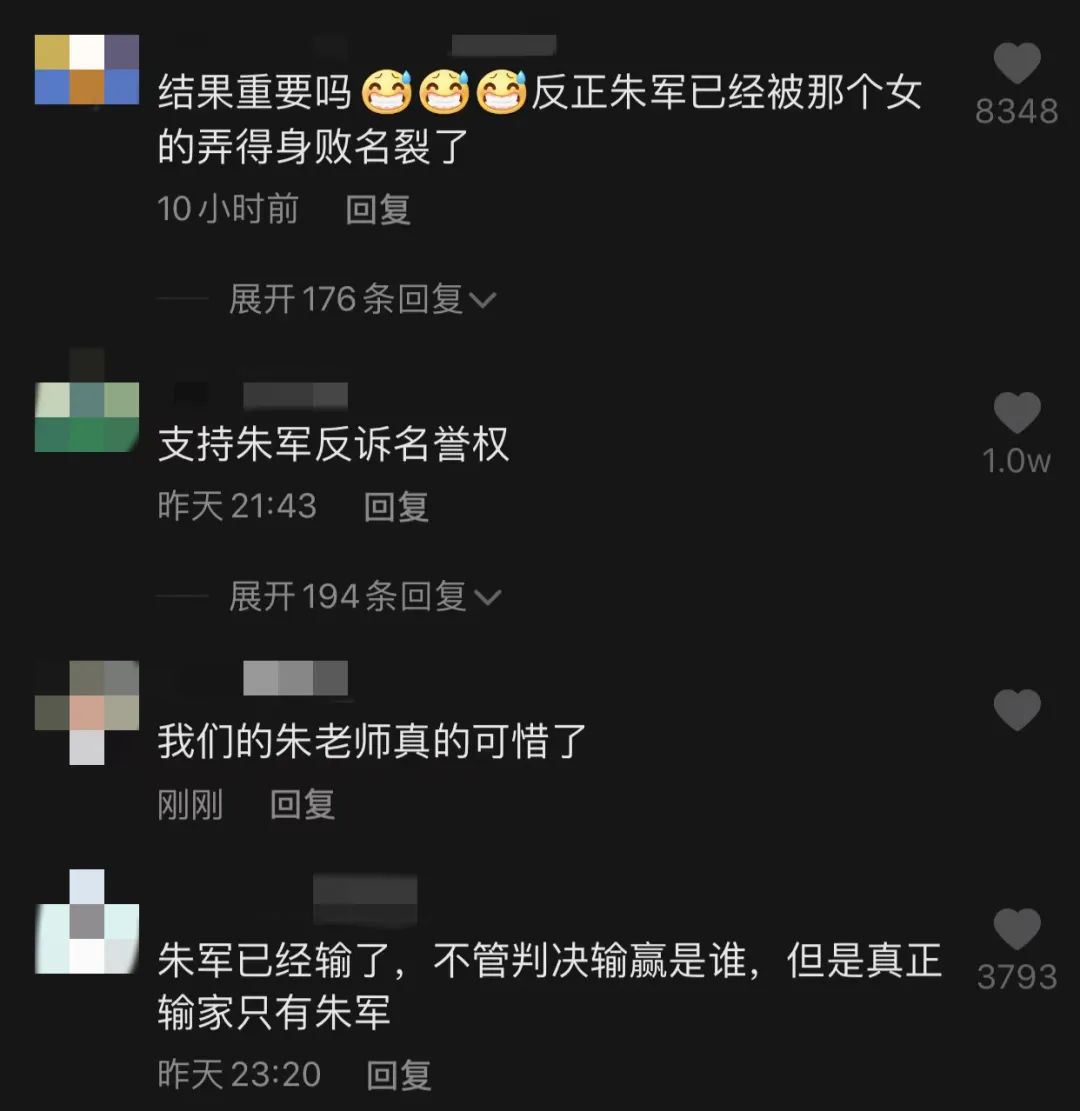Open the username above 支持朱军反诉名誉权
This screenshot has height=1111, width=1080.
coord(296,395)
